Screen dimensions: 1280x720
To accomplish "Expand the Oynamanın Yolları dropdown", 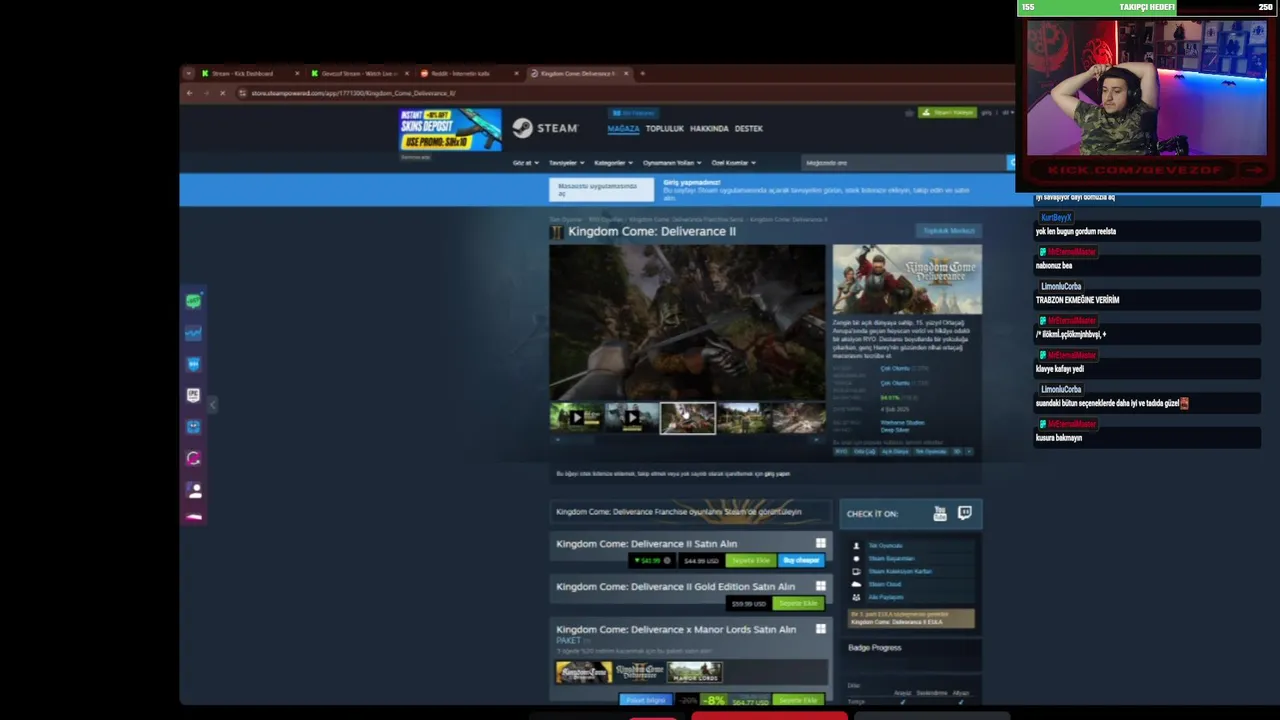I will pyautogui.click(x=672, y=162).
